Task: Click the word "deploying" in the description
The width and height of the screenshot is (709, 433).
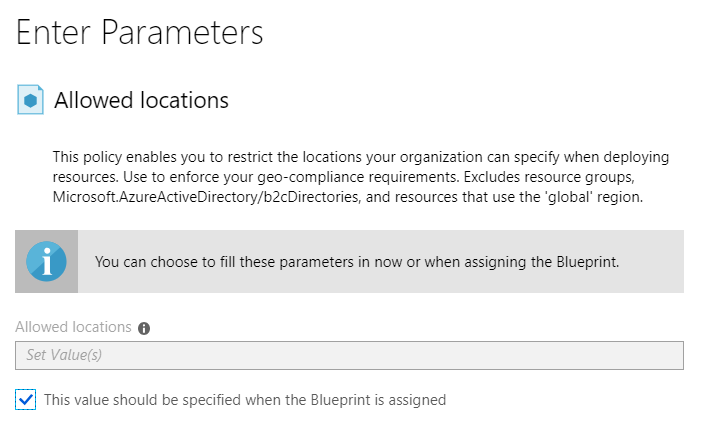Action: [x=635, y=158]
